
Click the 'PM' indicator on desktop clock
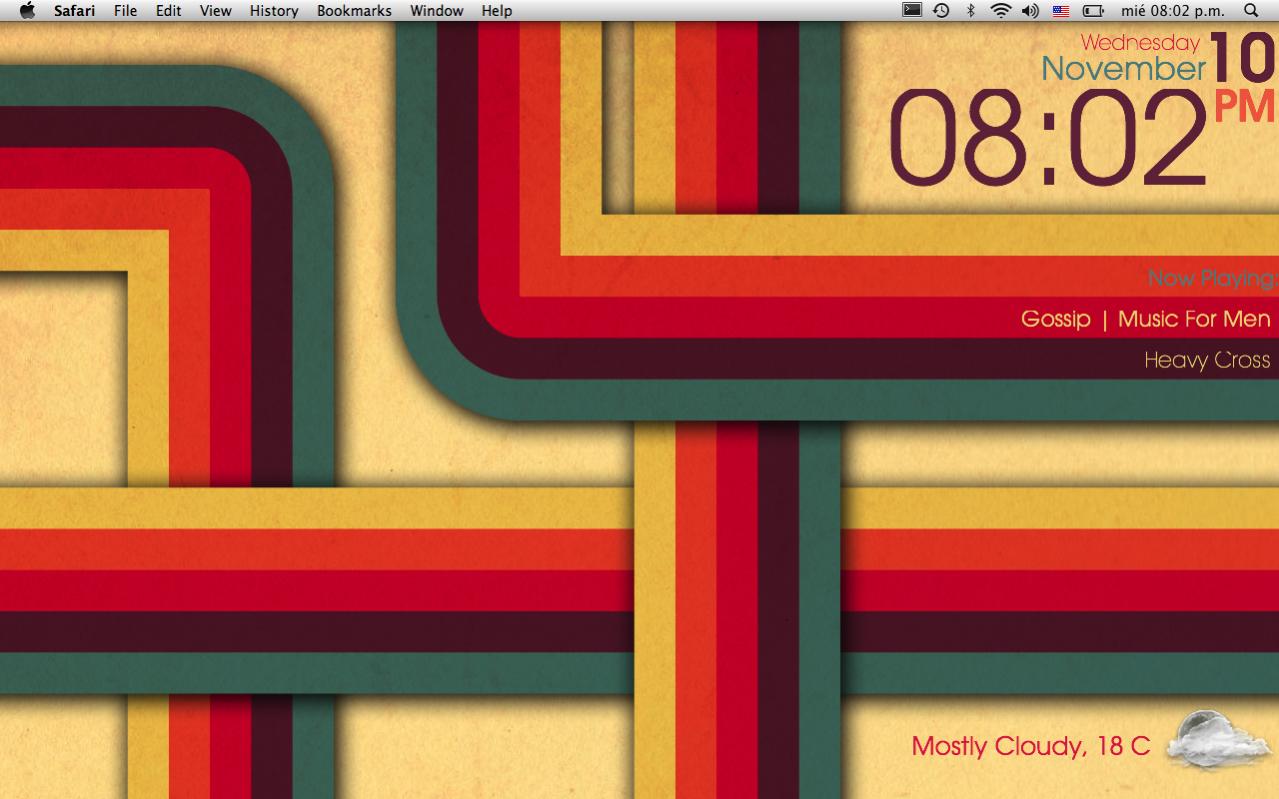(1246, 107)
